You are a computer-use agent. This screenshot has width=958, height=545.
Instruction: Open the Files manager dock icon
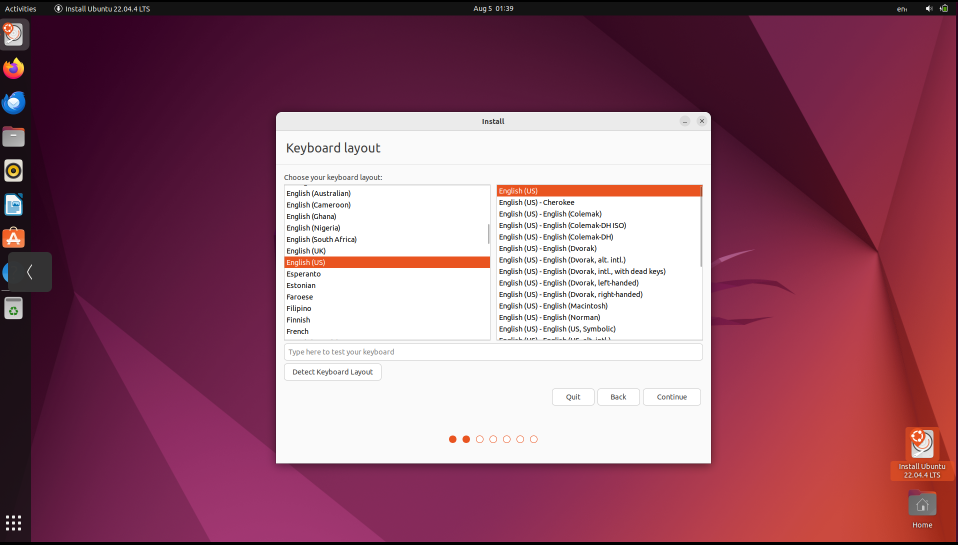click(x=13, y=136)
